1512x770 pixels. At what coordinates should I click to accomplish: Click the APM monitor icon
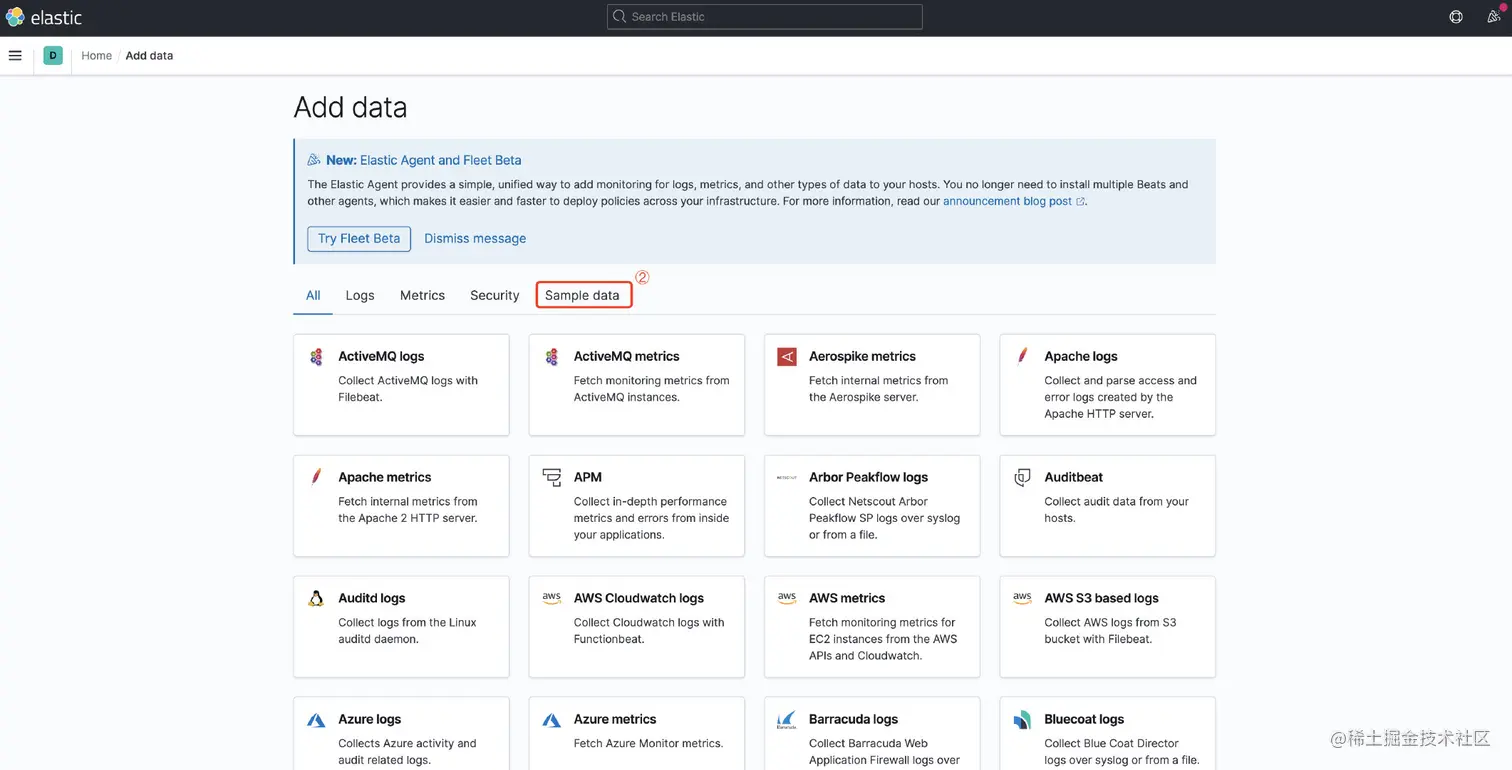552,478
